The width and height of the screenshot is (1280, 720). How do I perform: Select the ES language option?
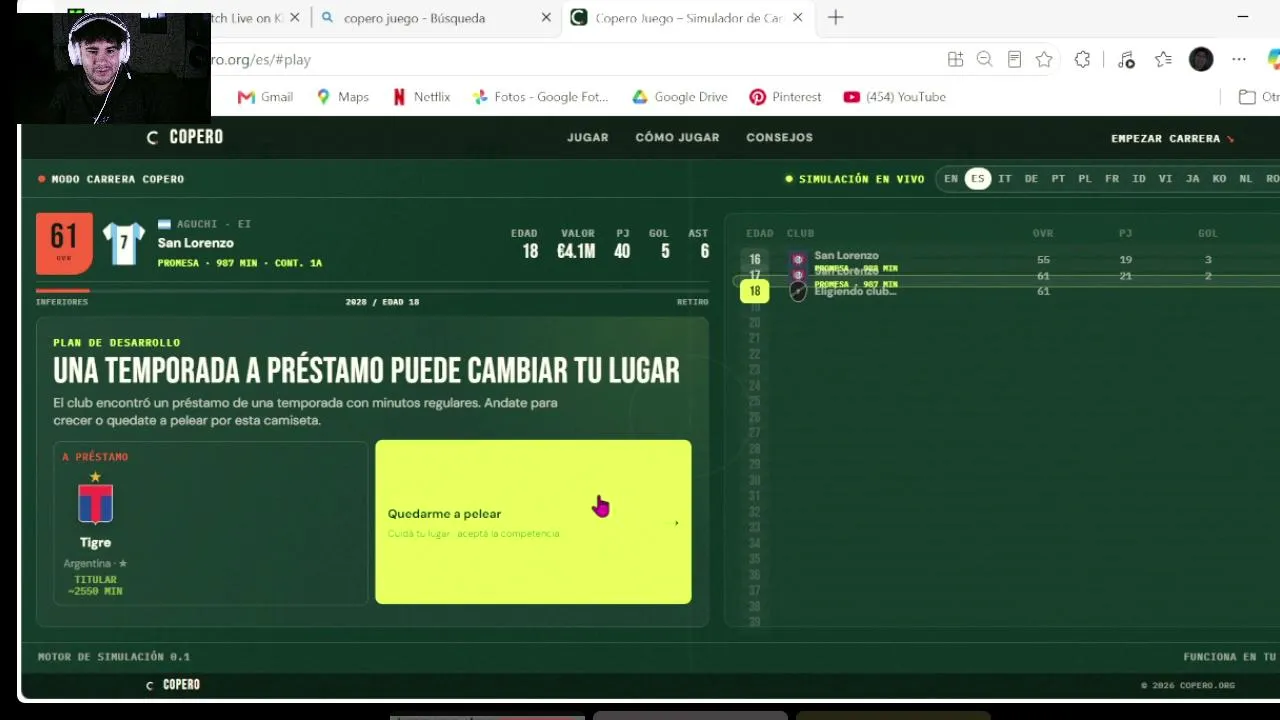(x=978, y=179)
